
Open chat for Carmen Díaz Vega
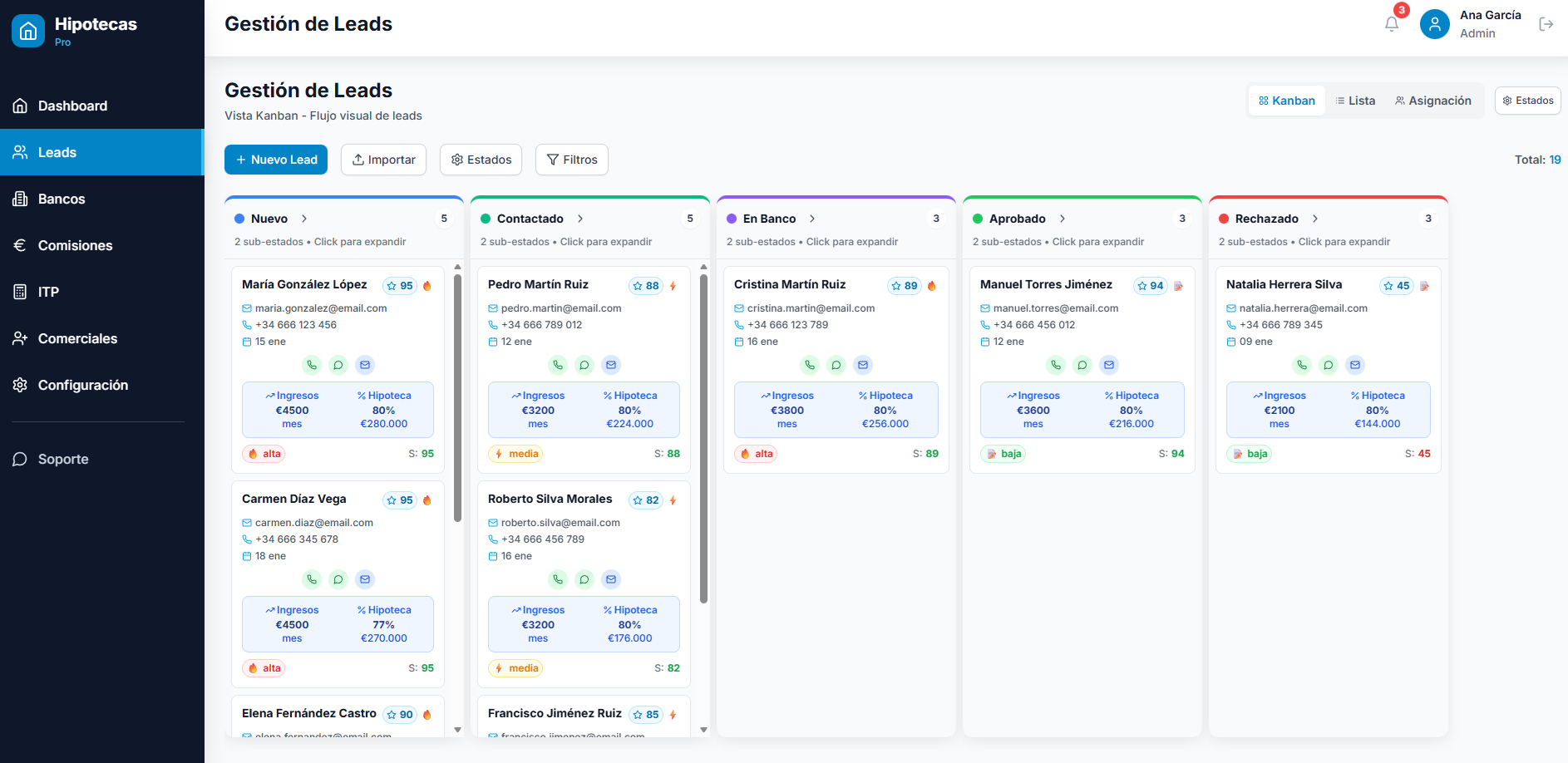(338, 579)
